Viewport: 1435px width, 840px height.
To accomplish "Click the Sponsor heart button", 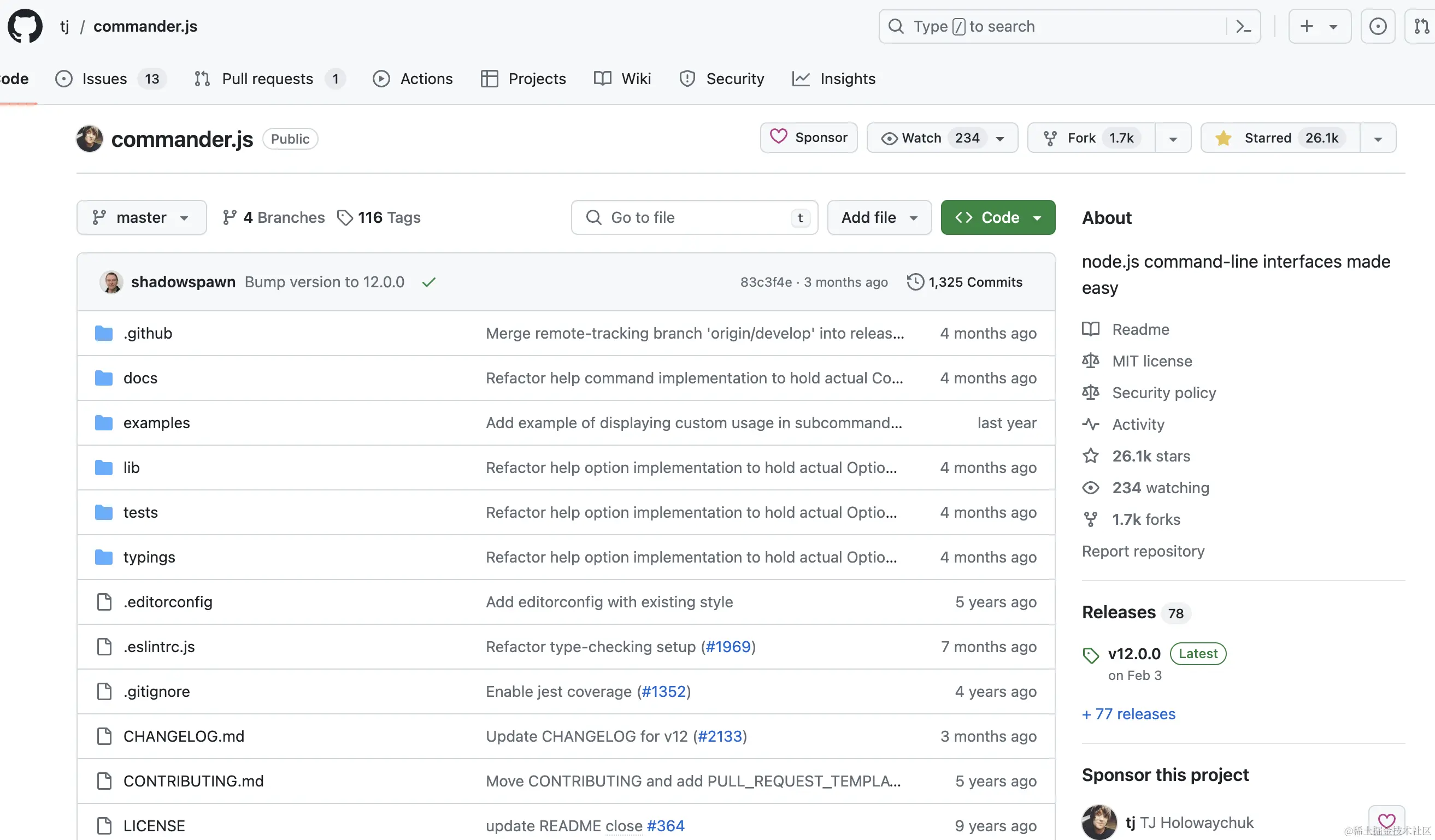I will [x=809, y=138].
